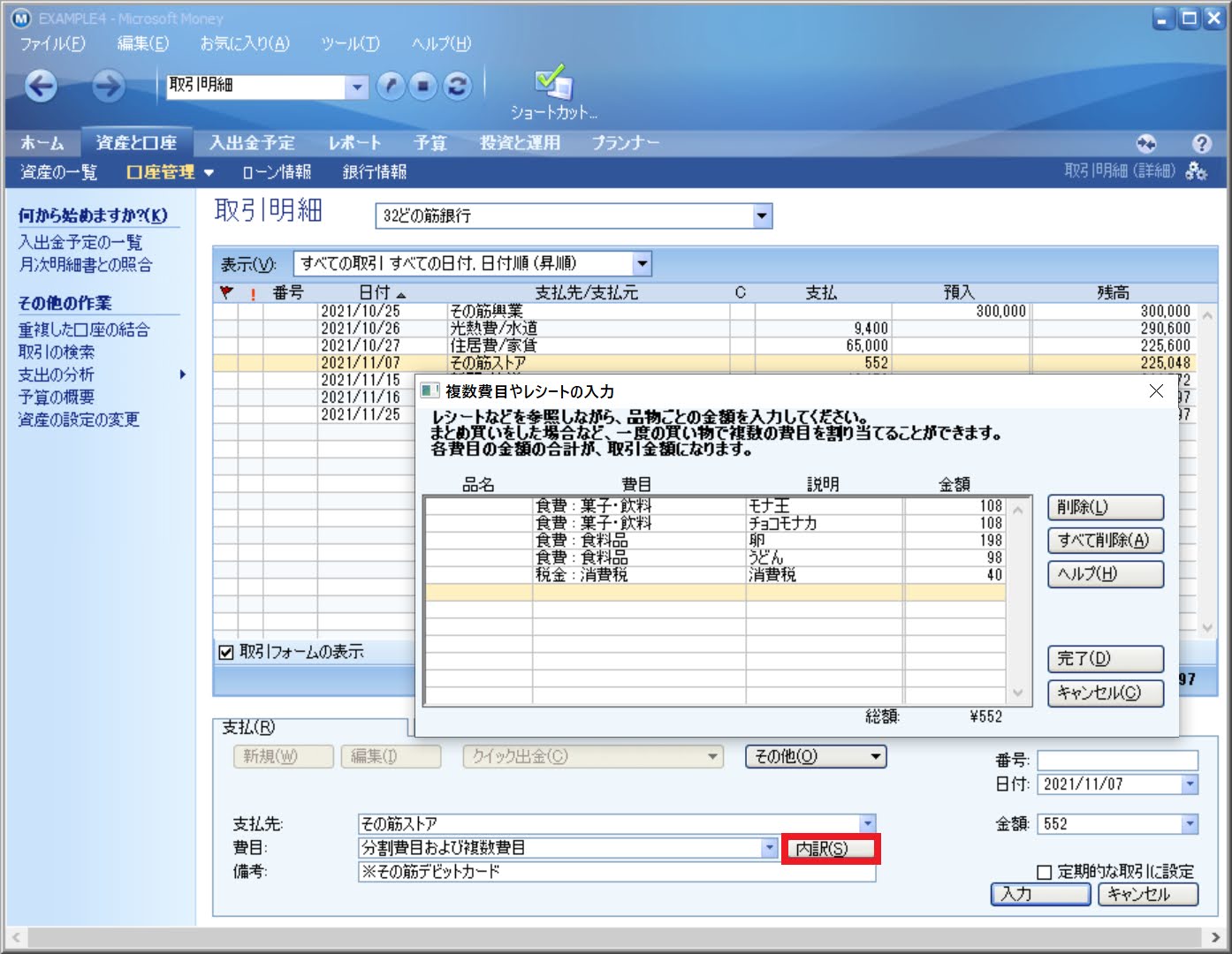
Task: Click the edit pencil toolbar icon
Action: click(390, 86)
